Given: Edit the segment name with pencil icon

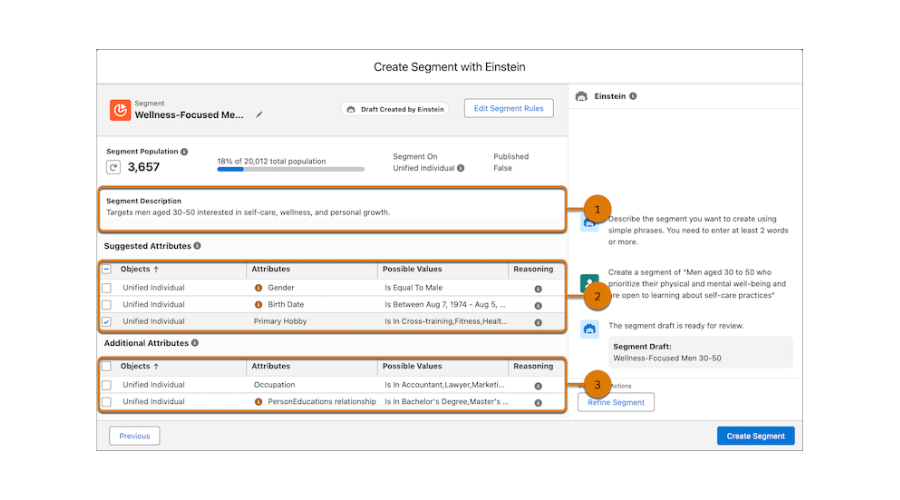Looking at the screenshot, I should click(x=259, y=115).
